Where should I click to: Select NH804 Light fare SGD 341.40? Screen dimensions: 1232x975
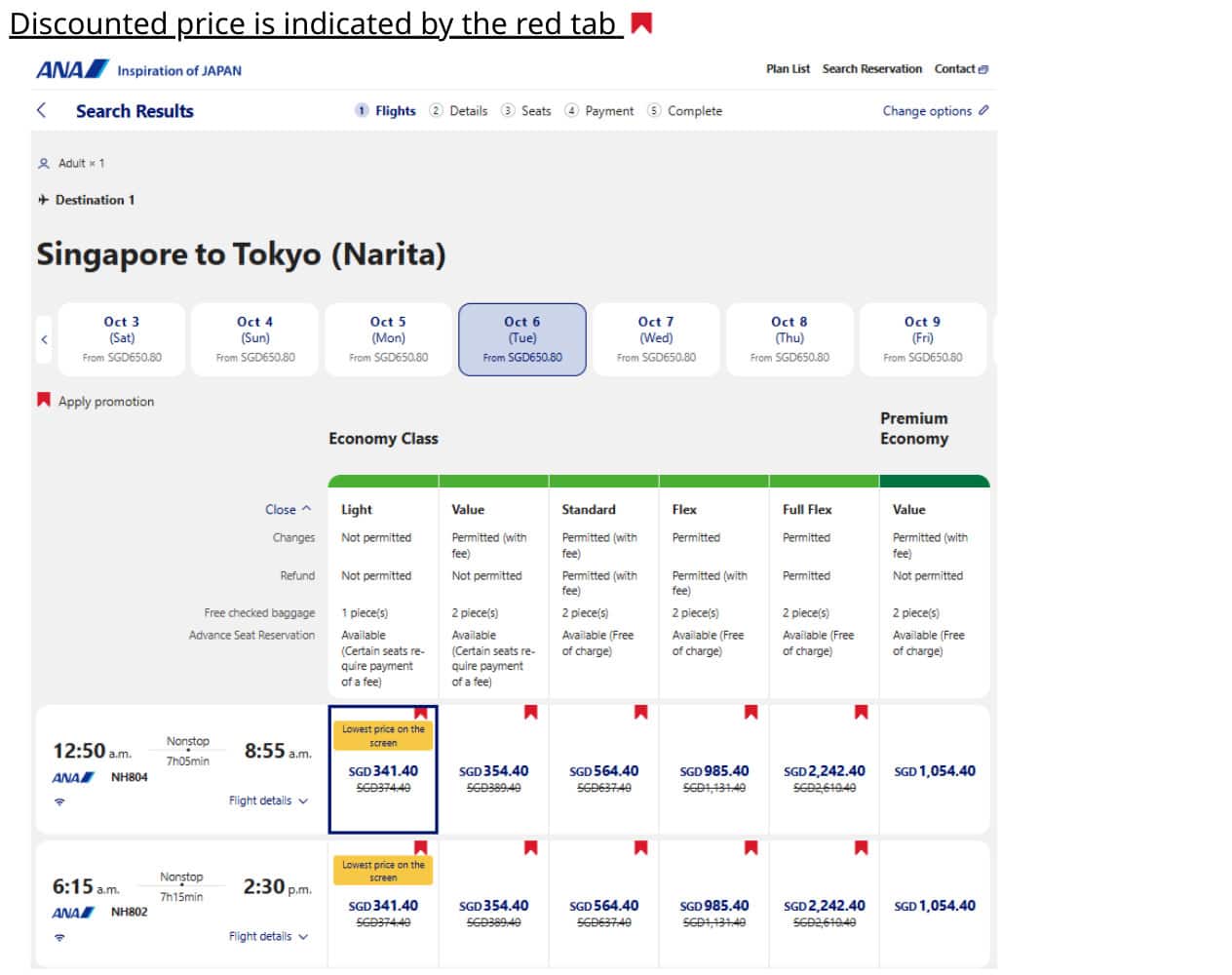click(383, 771)
